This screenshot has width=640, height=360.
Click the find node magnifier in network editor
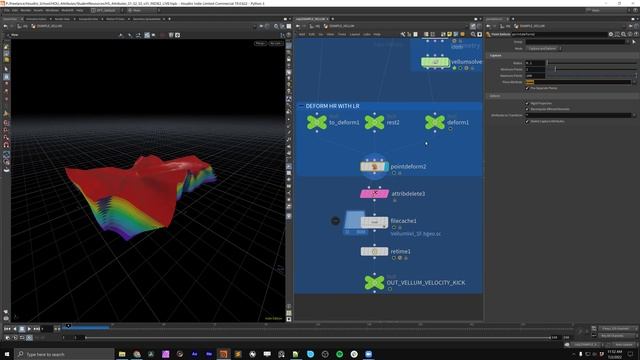(473, 34)
